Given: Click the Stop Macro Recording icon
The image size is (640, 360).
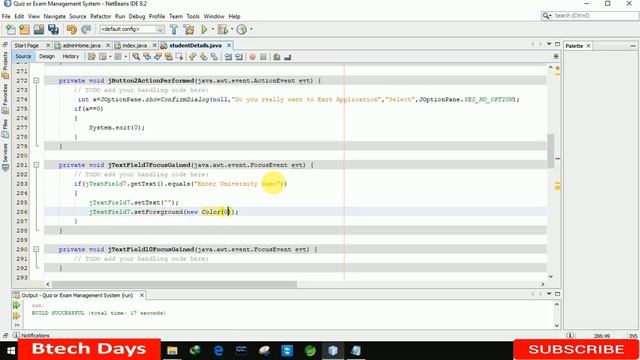Looking at the screenshot, I should click(263, 57).
